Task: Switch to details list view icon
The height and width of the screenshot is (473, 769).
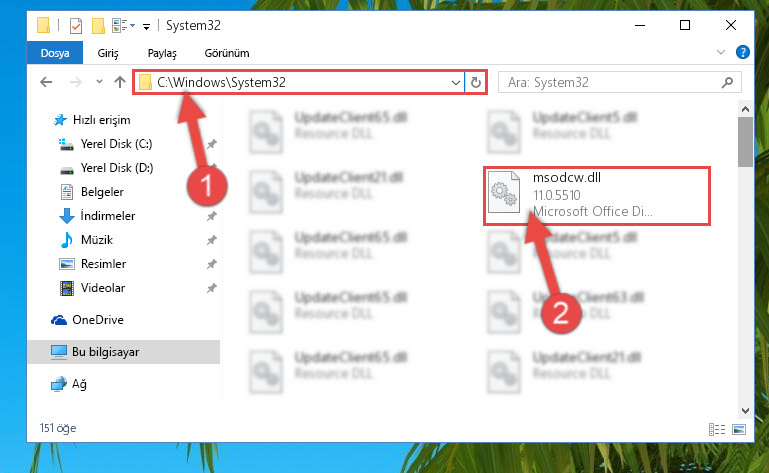Action: 717,430
